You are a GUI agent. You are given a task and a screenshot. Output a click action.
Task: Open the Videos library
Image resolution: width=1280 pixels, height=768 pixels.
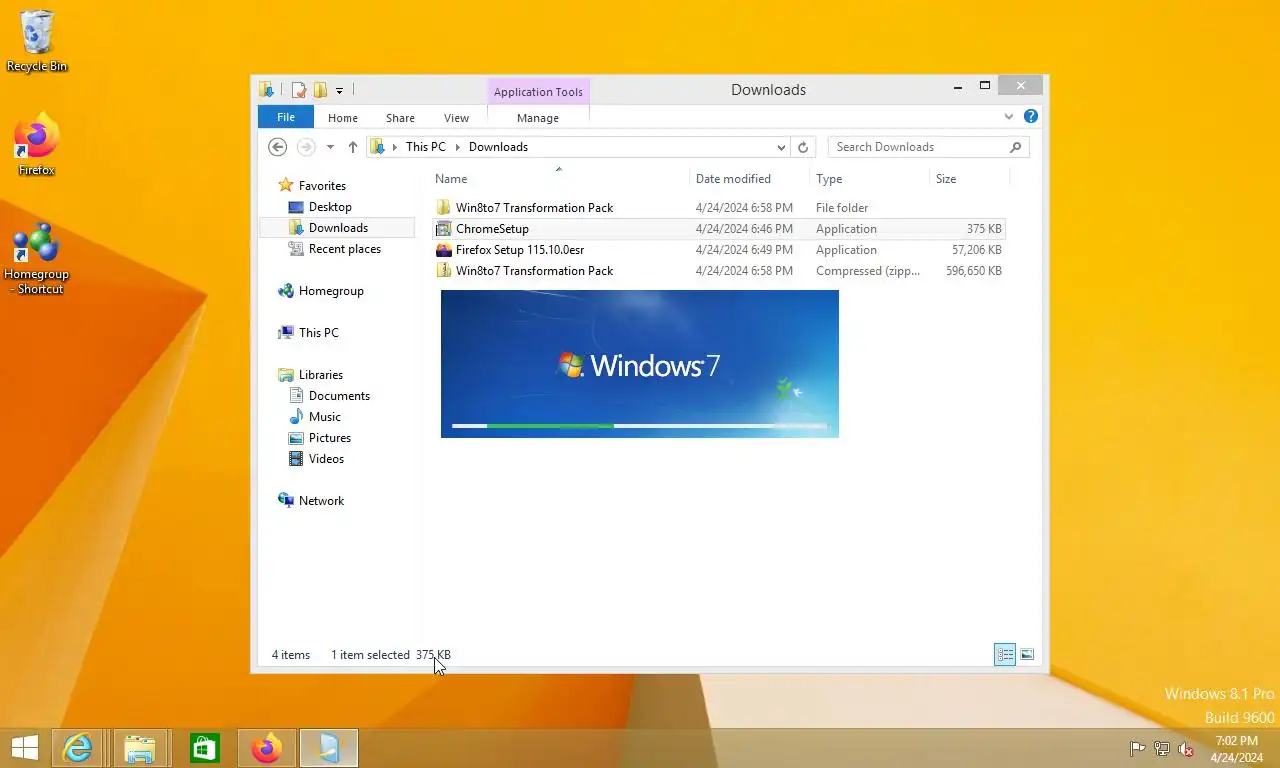pos(326,459)
